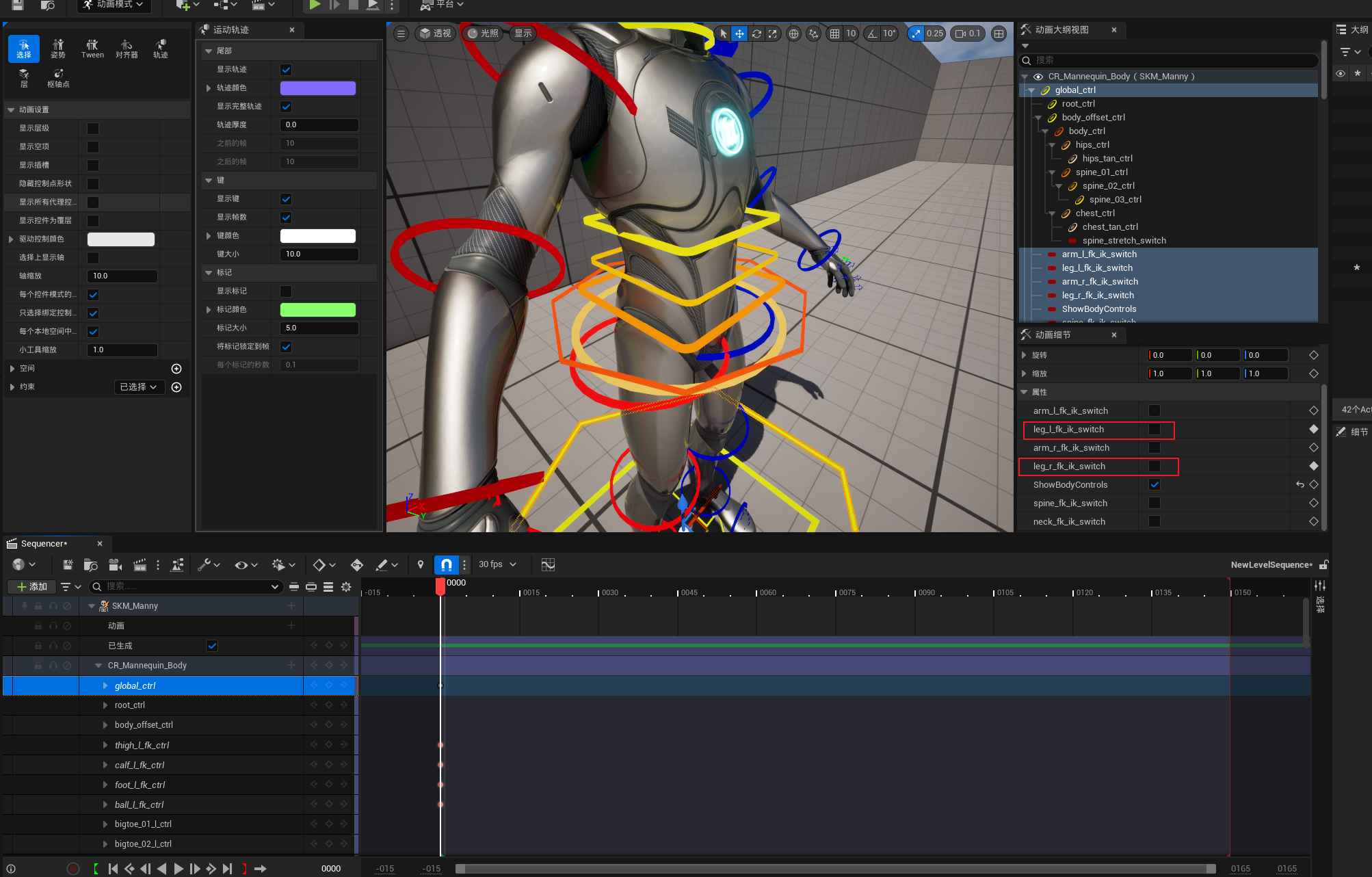The width and height of the screenshot is (1372, 877).
Task: Select the Tween tool icon
Action: [x=92, y=49]
